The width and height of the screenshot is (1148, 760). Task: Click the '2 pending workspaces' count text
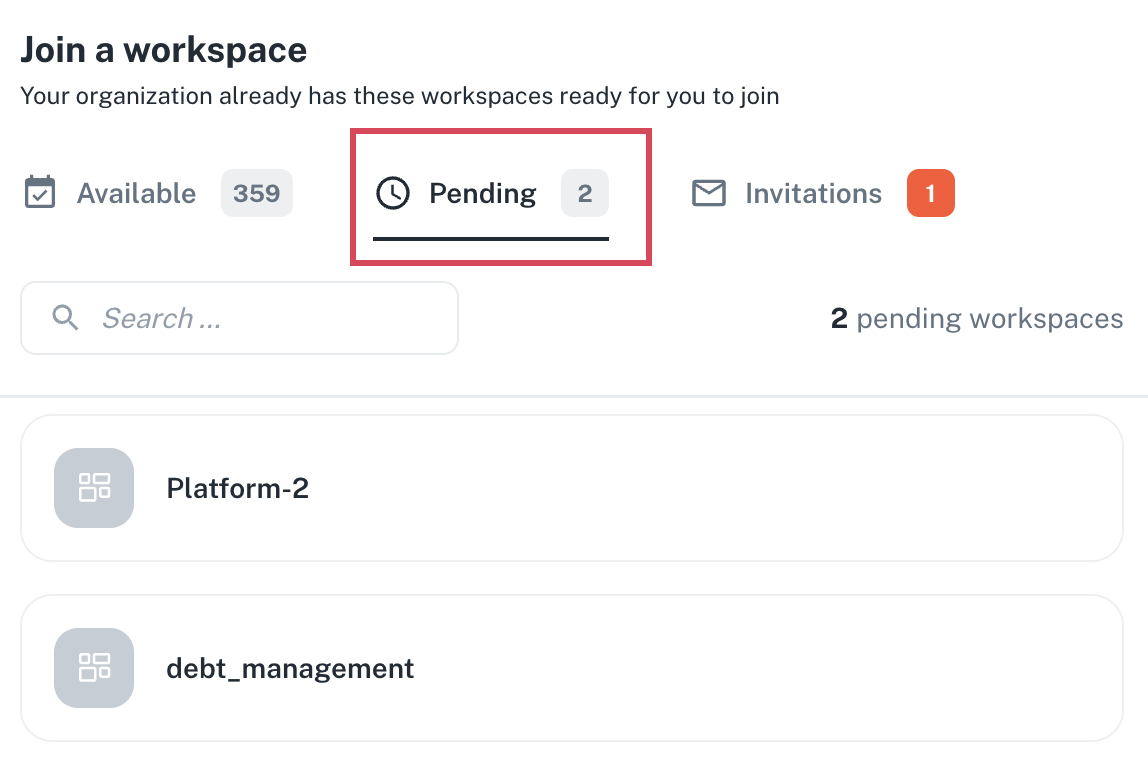(977, 318)
